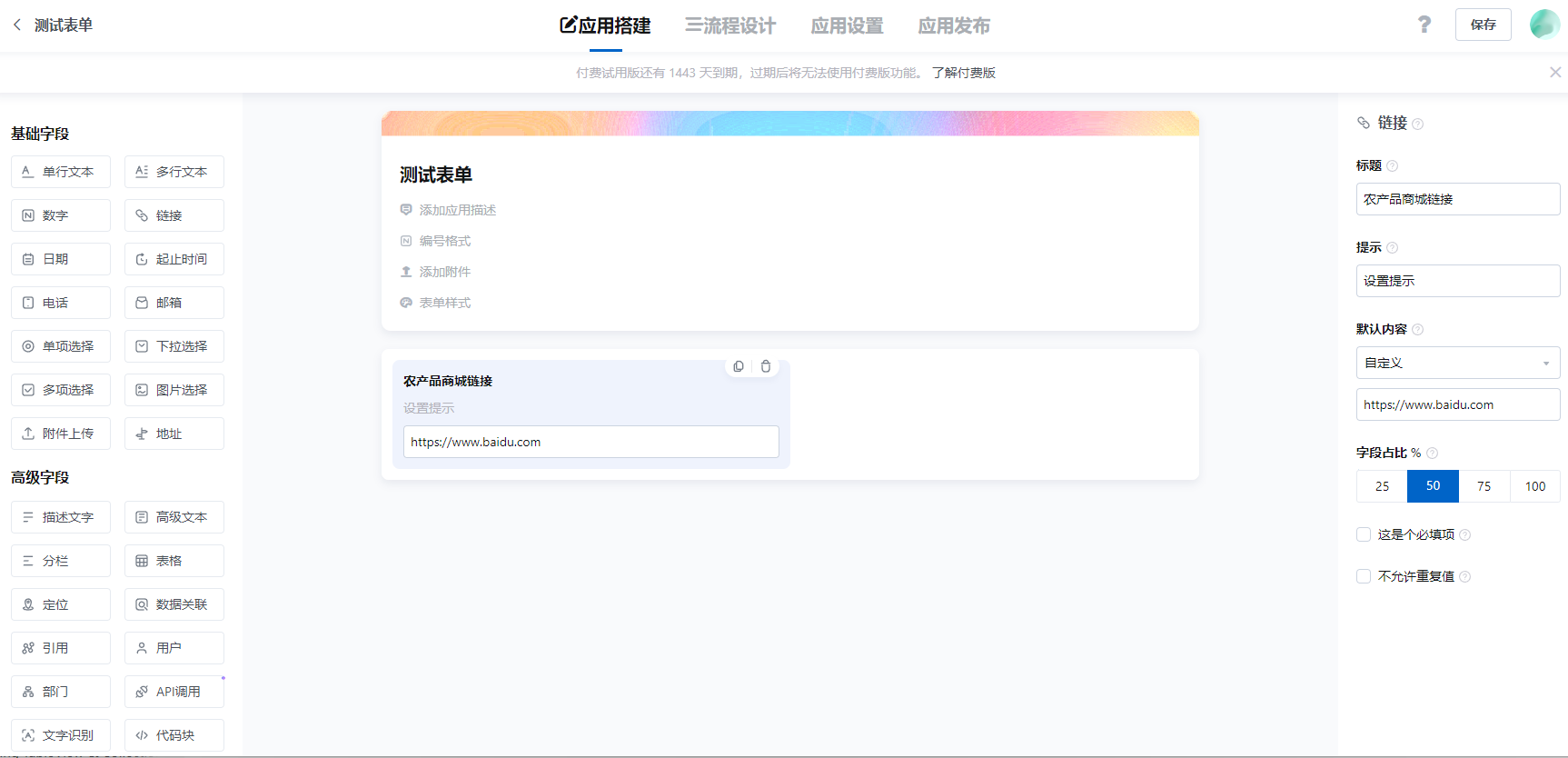Insert the 代码块 field component
Screen dimensions: 1568x758
174,735
